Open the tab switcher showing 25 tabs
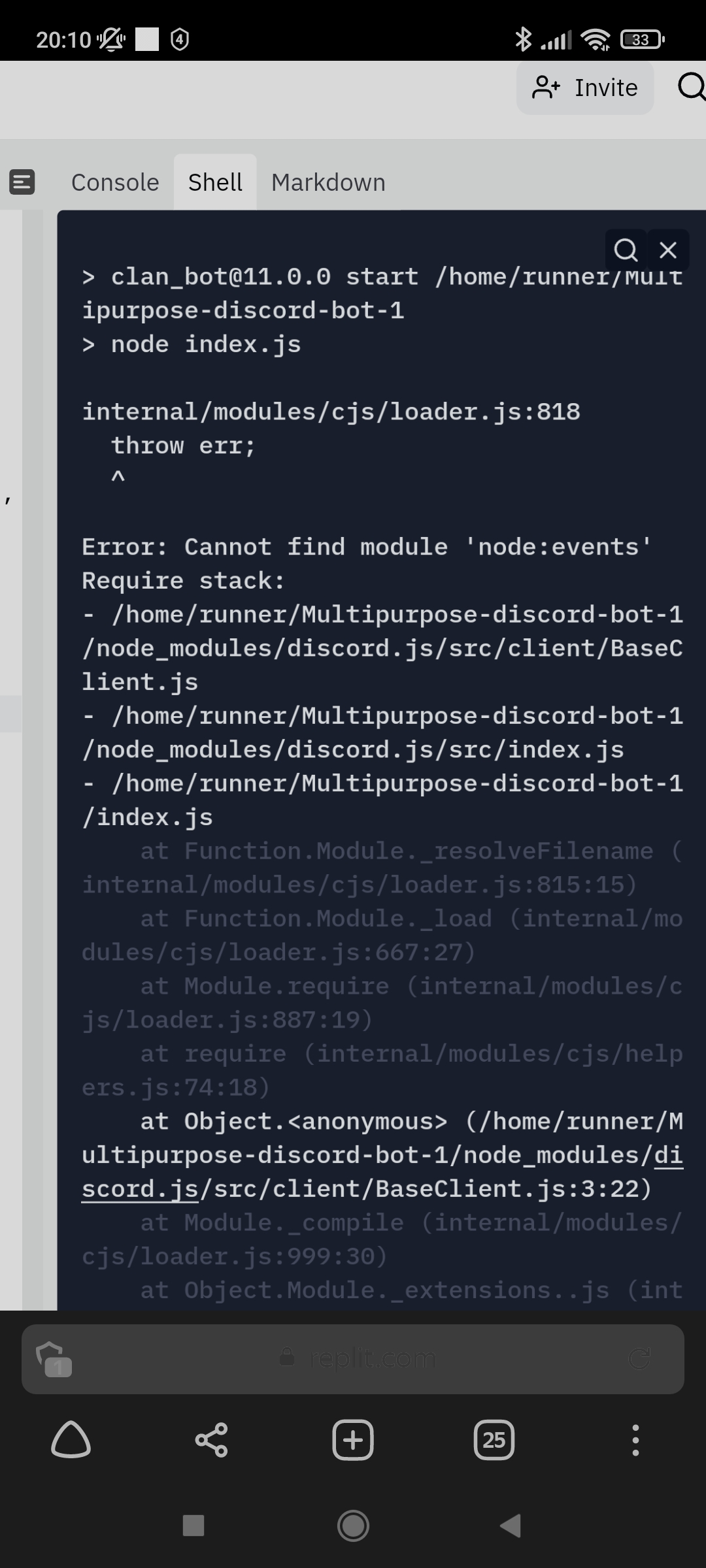 coord(494,1439)
